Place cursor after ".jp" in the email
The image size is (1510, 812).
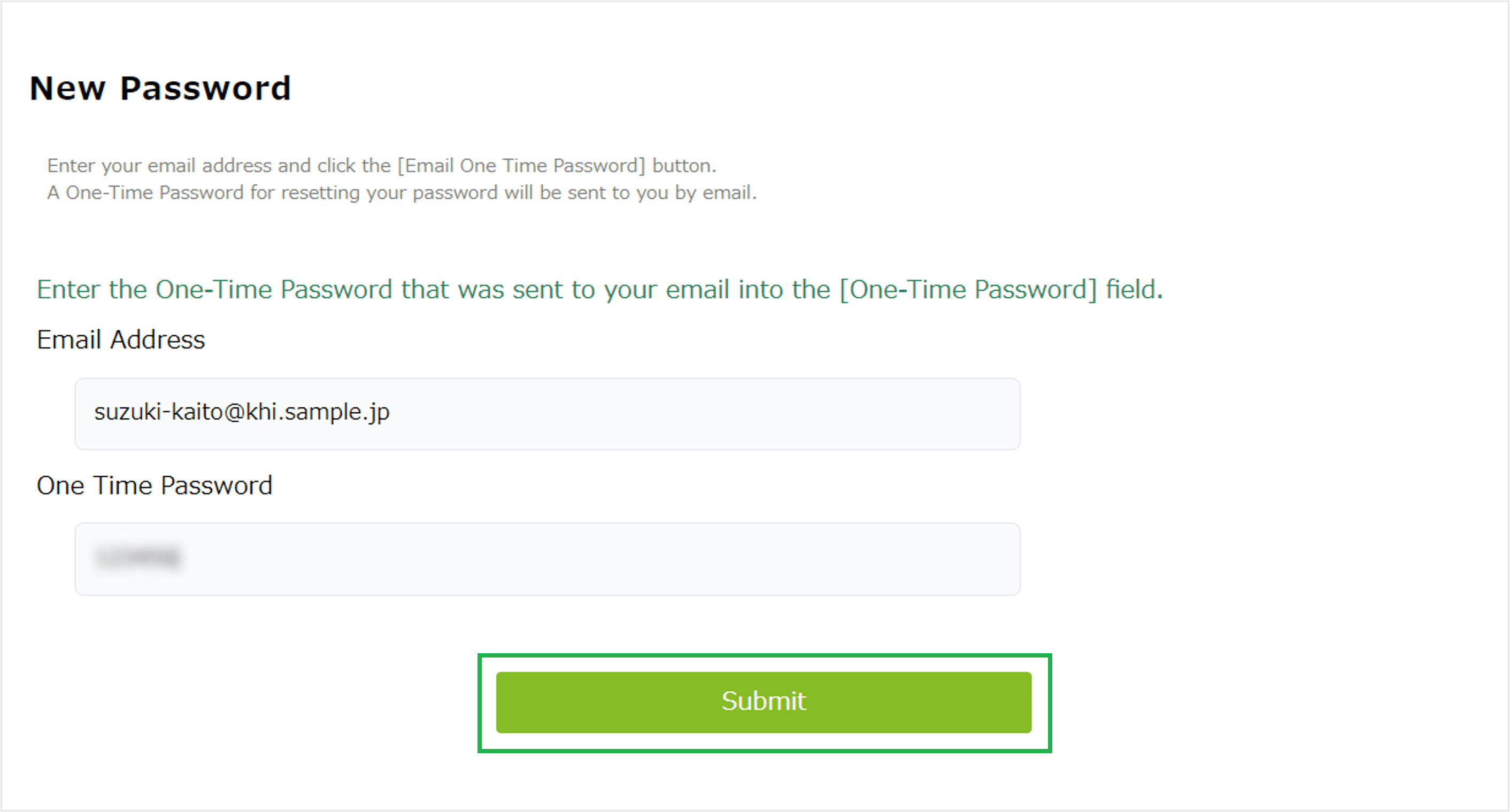391,412
